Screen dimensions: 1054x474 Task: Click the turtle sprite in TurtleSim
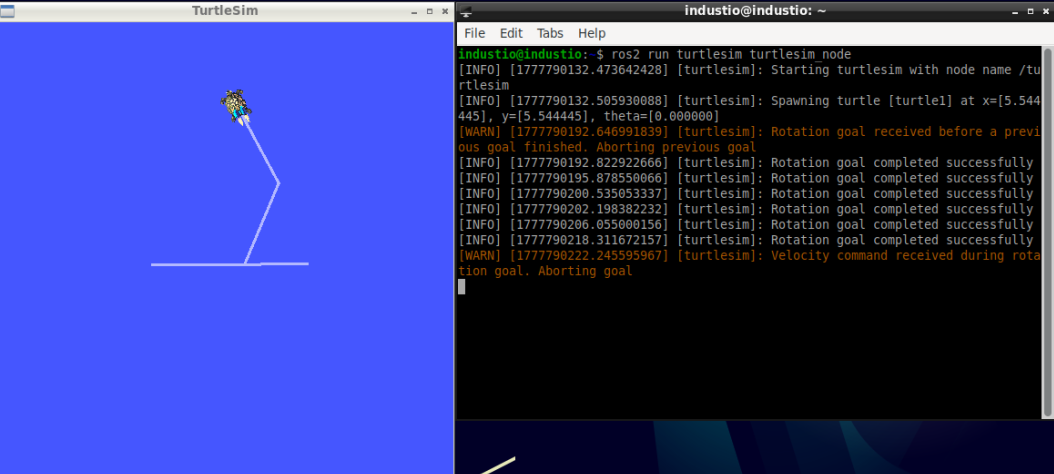pos(236,106)
